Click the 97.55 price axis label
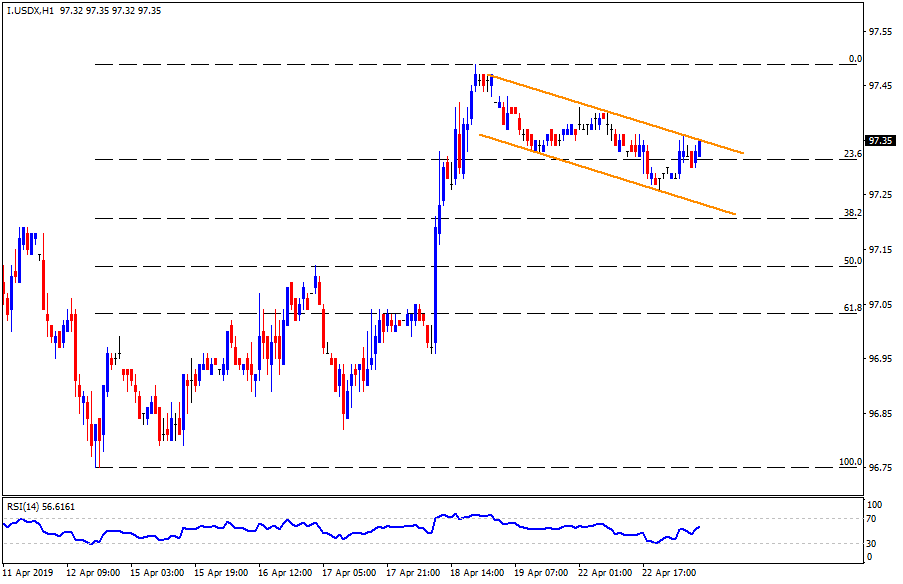Image resolution: width=903 pixels, height=584 pixels. pos(880,32)
